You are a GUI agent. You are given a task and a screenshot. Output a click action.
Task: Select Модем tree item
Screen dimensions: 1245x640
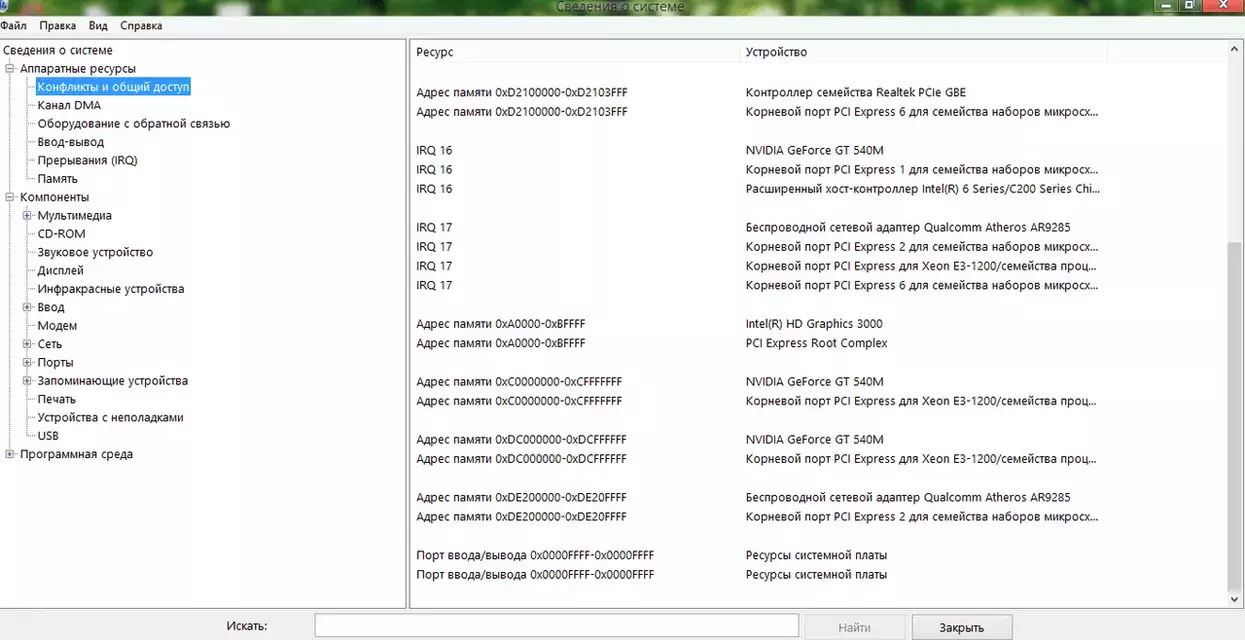[57, 326]
